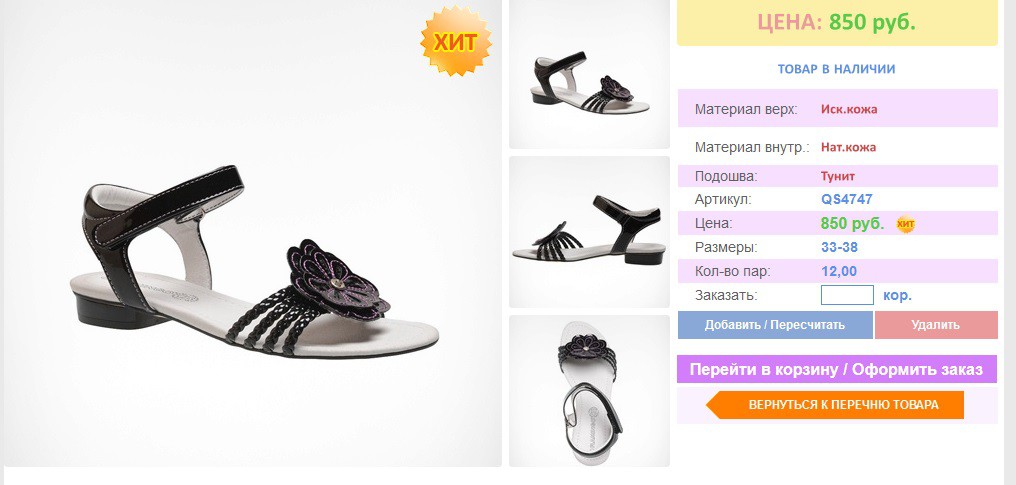Click the small ХИТ icon beside the price
This screenshot has width=1016, height=485.
pyautogui.click(x=906, y=224)
